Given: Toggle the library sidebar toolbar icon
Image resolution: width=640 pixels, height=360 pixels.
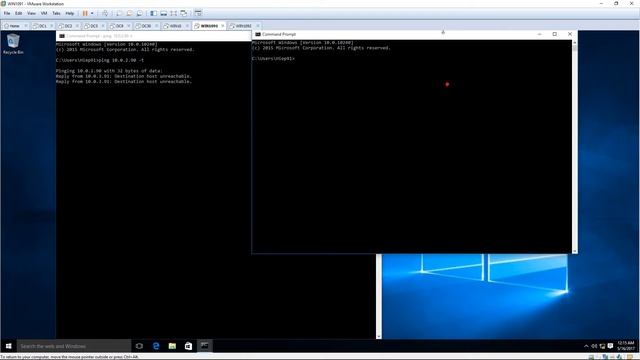Looking at the screenshot, I should point(153,13).
